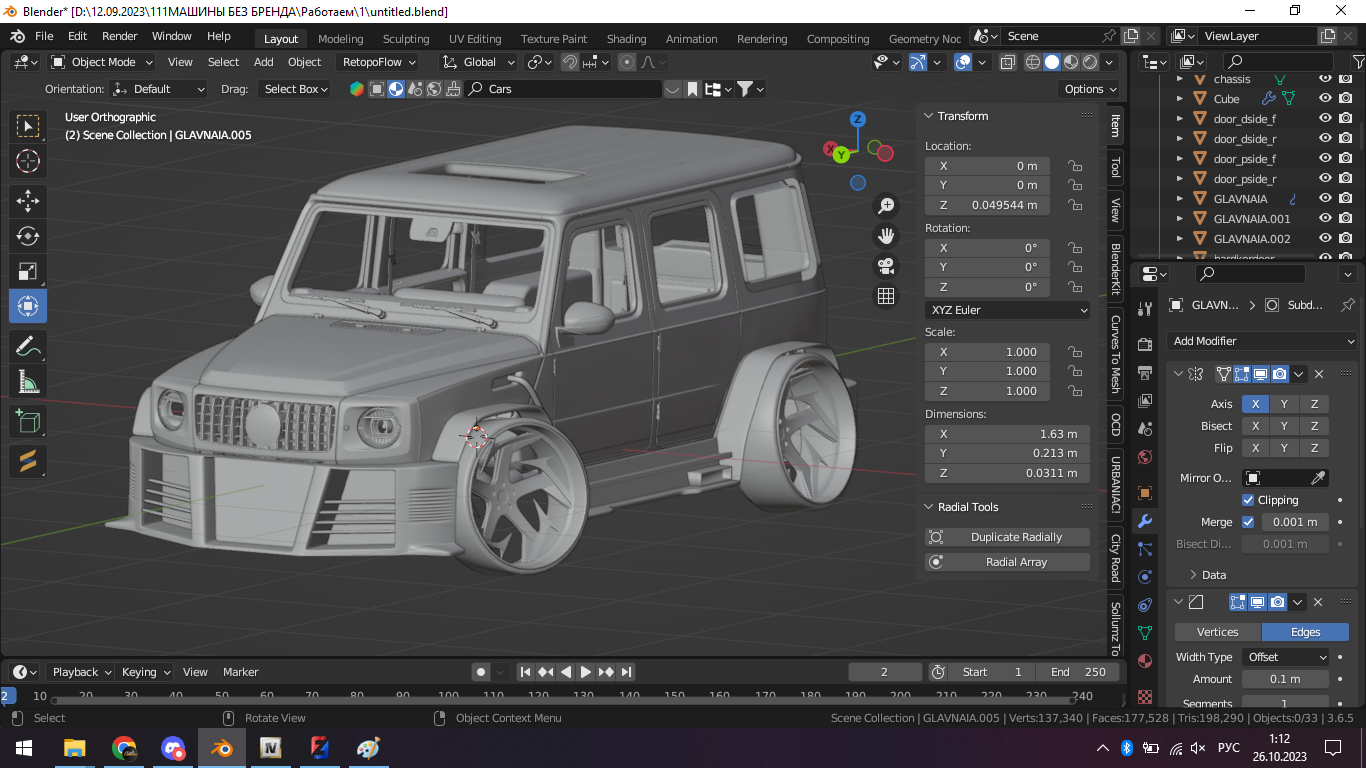The height and width of the screenshot is (768, 1366).
Task: Click the pan view hand icon
Action: pos(885,236)
